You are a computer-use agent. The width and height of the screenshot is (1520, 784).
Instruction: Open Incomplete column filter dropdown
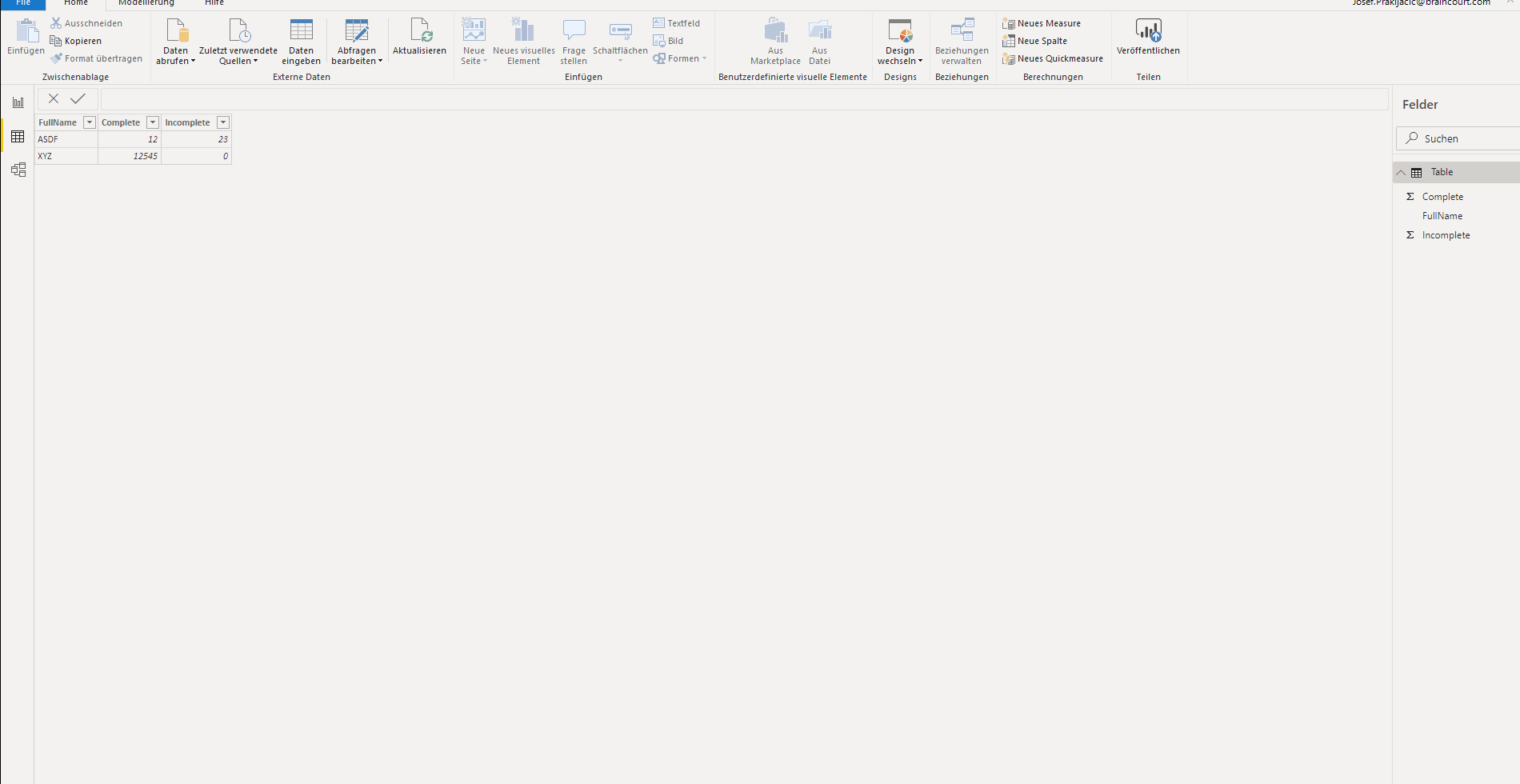point(223,122)
